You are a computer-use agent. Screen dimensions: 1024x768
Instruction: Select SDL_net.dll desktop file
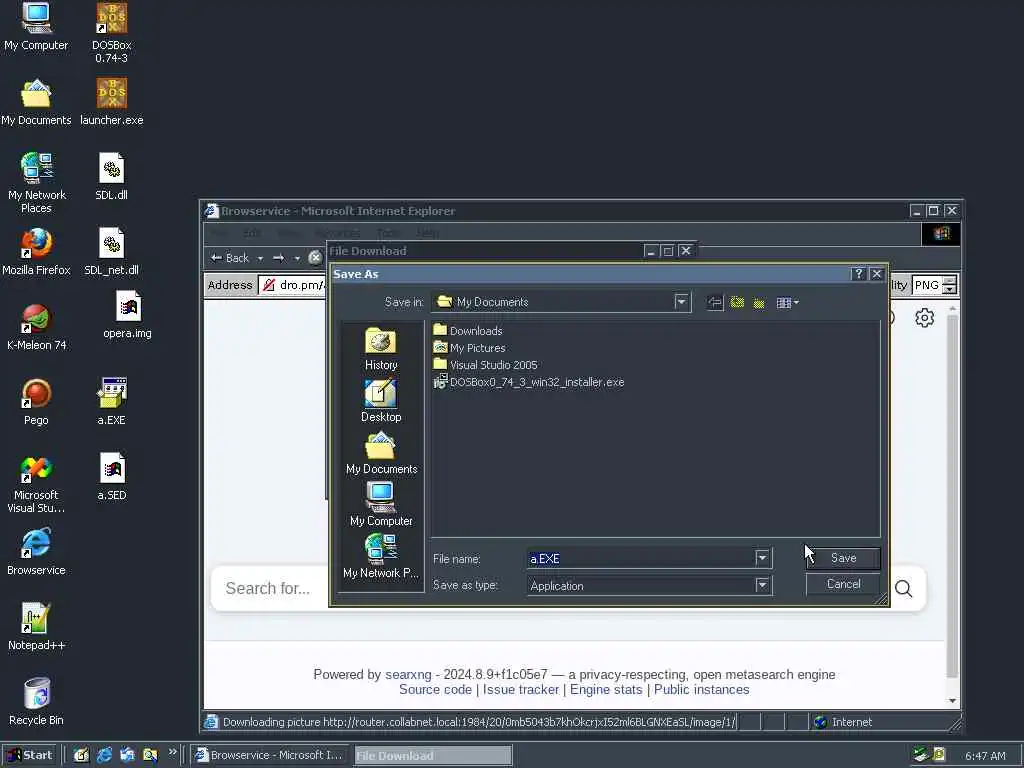(112, 252)
